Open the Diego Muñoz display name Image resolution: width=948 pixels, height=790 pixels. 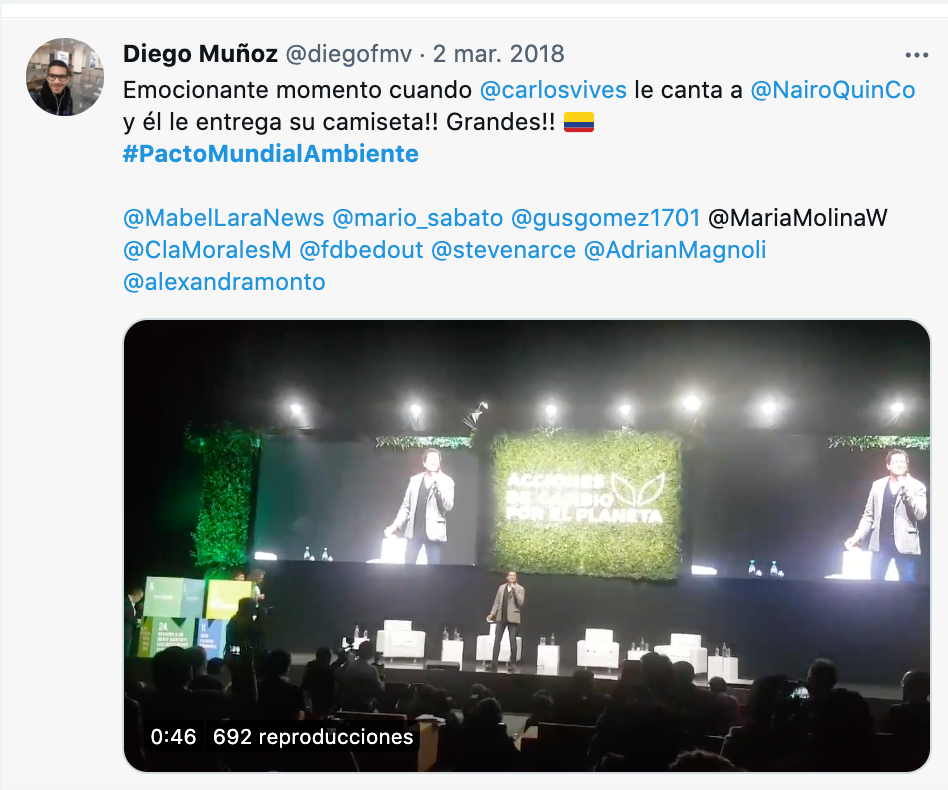click(200, 54)
